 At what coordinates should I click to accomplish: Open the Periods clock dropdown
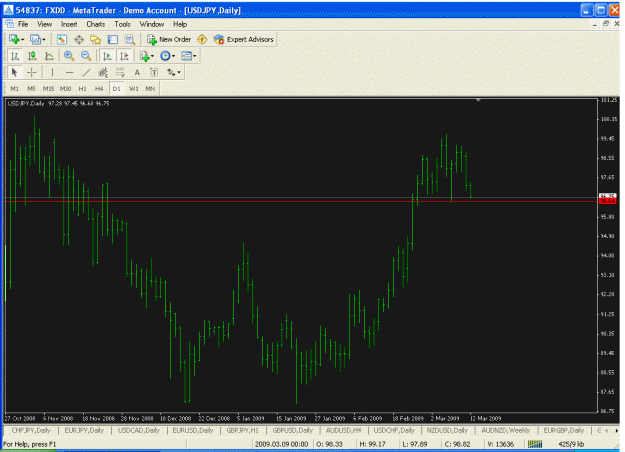point(167,56)
